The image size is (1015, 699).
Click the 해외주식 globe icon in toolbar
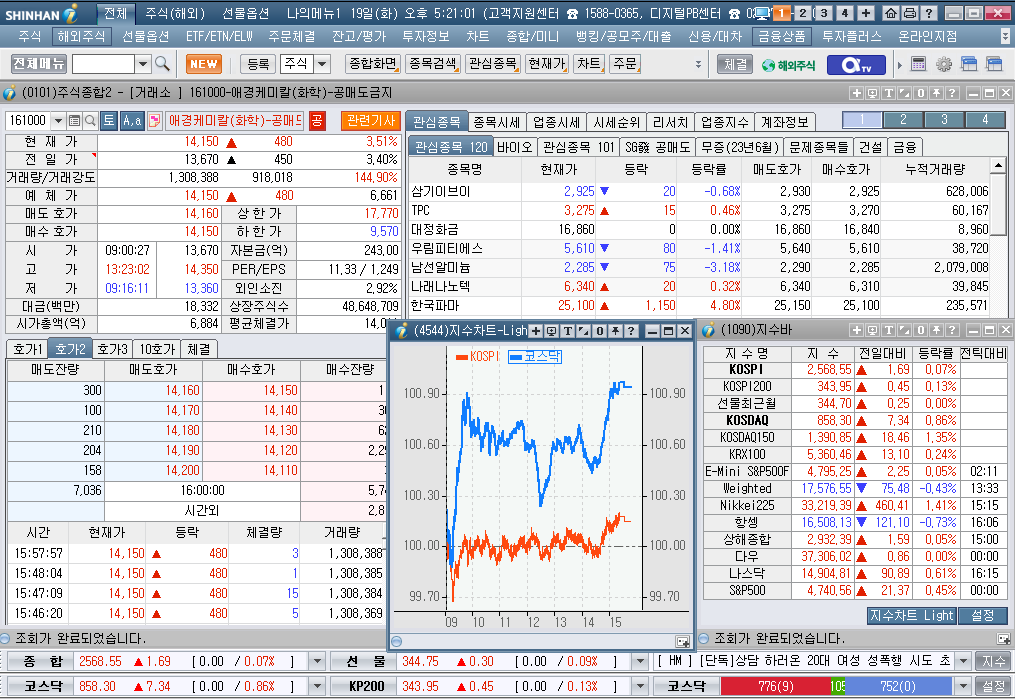788,65
